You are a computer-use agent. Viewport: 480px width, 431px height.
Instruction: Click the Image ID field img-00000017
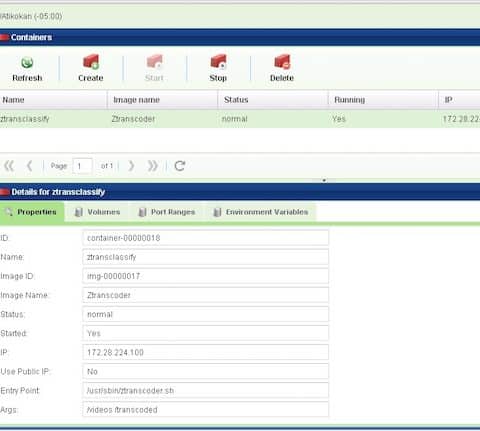coord(206,276)
